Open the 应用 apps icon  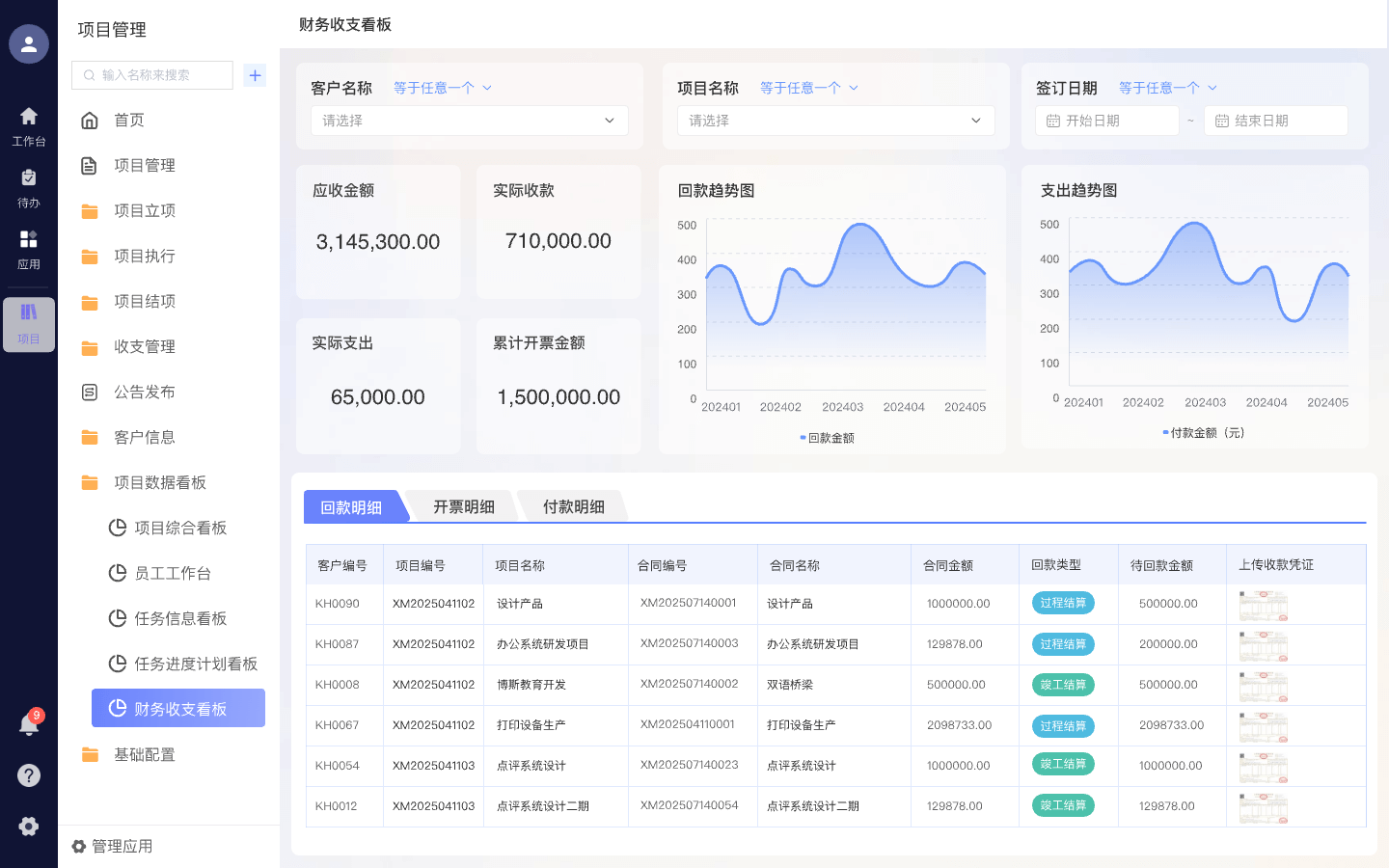29,249
